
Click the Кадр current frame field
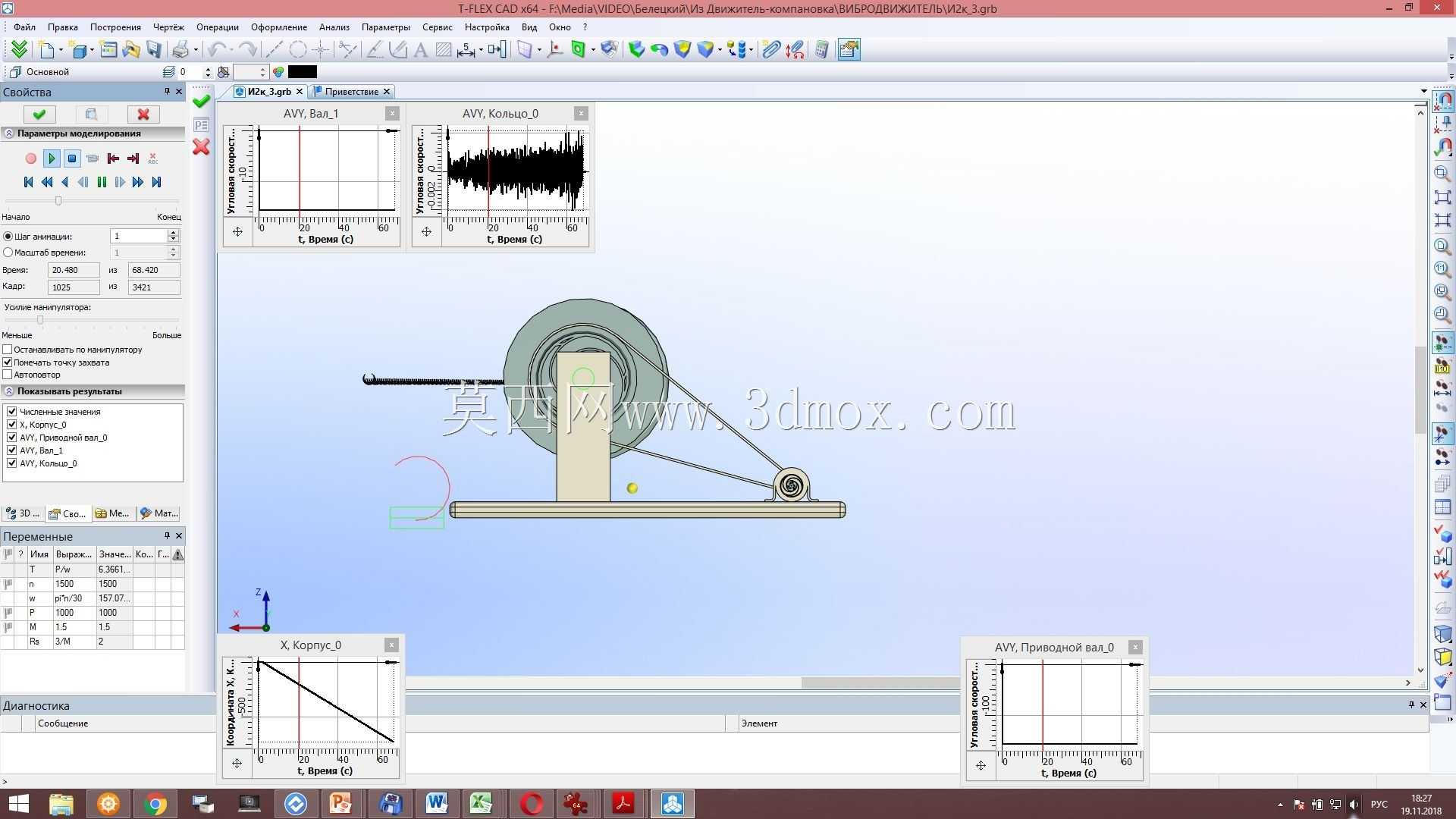[x=74, y=287]
